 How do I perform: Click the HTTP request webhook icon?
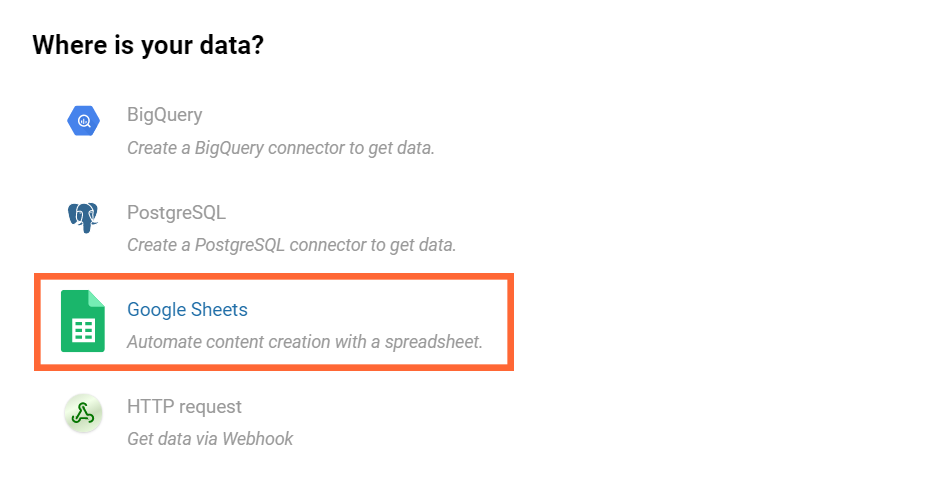pos(83,414)
